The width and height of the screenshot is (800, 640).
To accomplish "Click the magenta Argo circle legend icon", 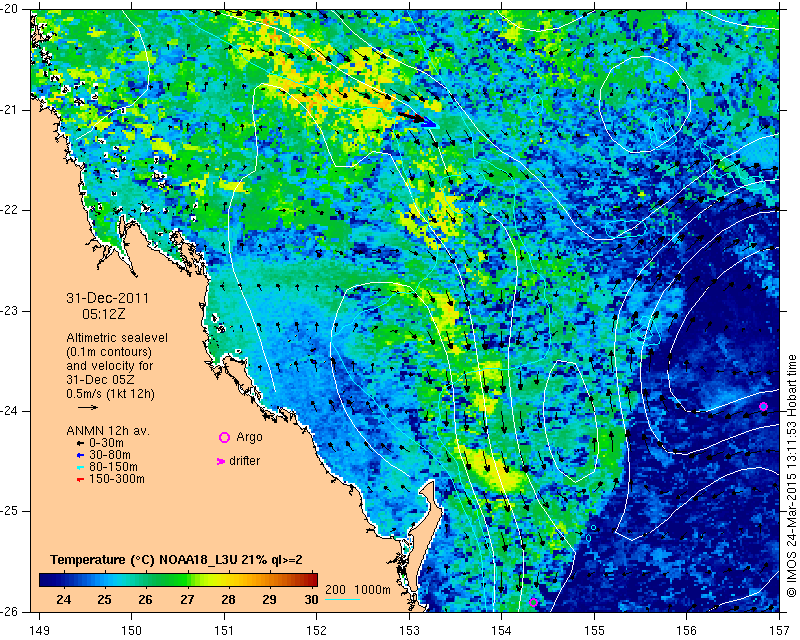I will pyautogui.click(x=224, y=437).
